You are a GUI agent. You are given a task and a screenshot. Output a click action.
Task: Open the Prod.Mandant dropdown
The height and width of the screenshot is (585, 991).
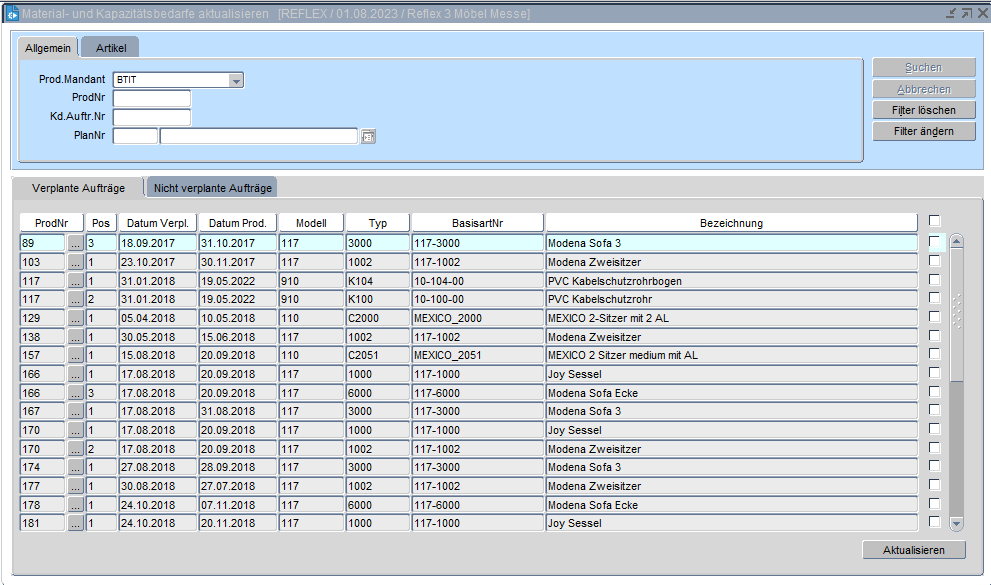pos(236,81)
